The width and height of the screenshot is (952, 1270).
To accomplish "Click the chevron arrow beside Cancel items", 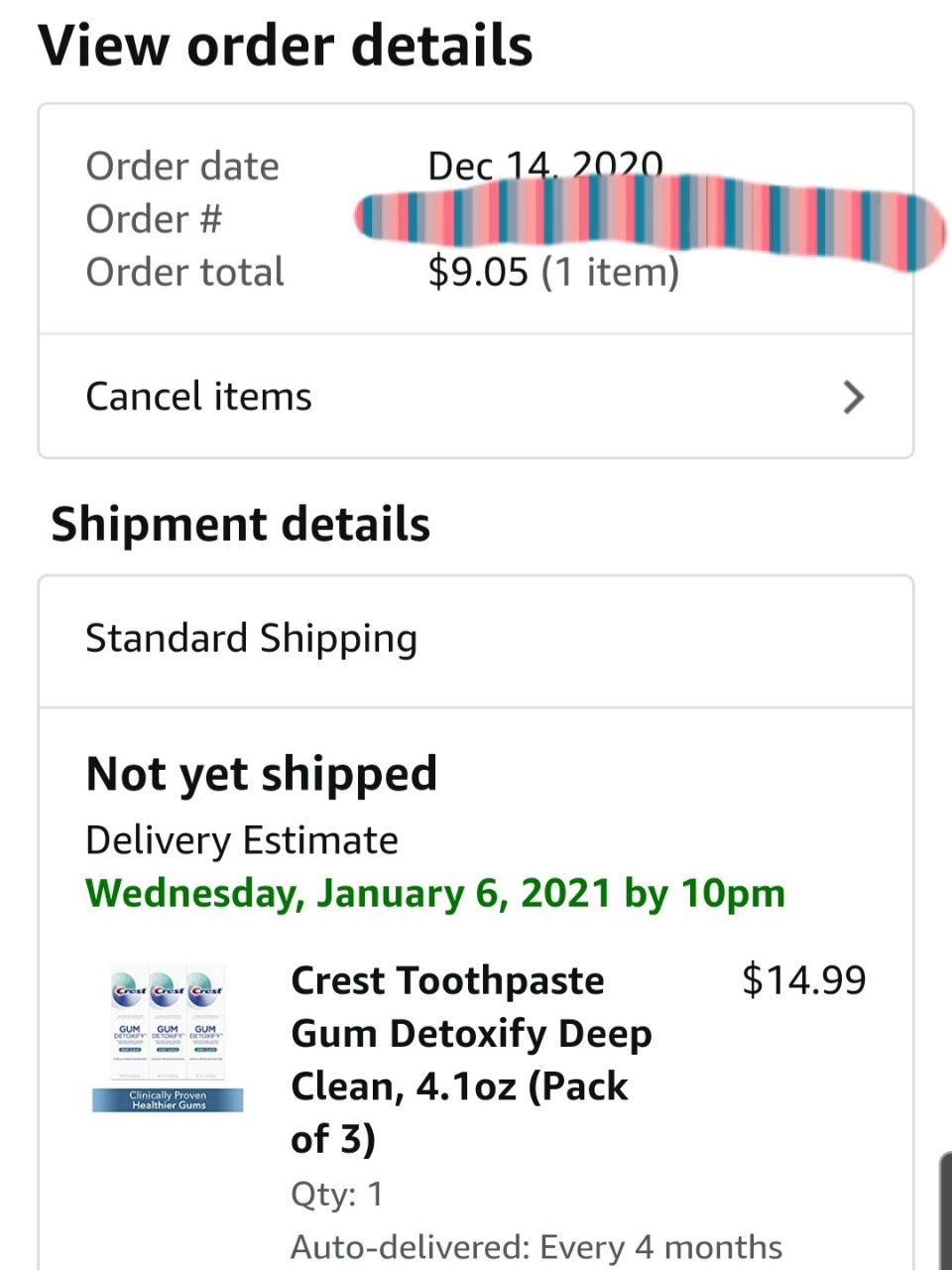I will [853, 397].
